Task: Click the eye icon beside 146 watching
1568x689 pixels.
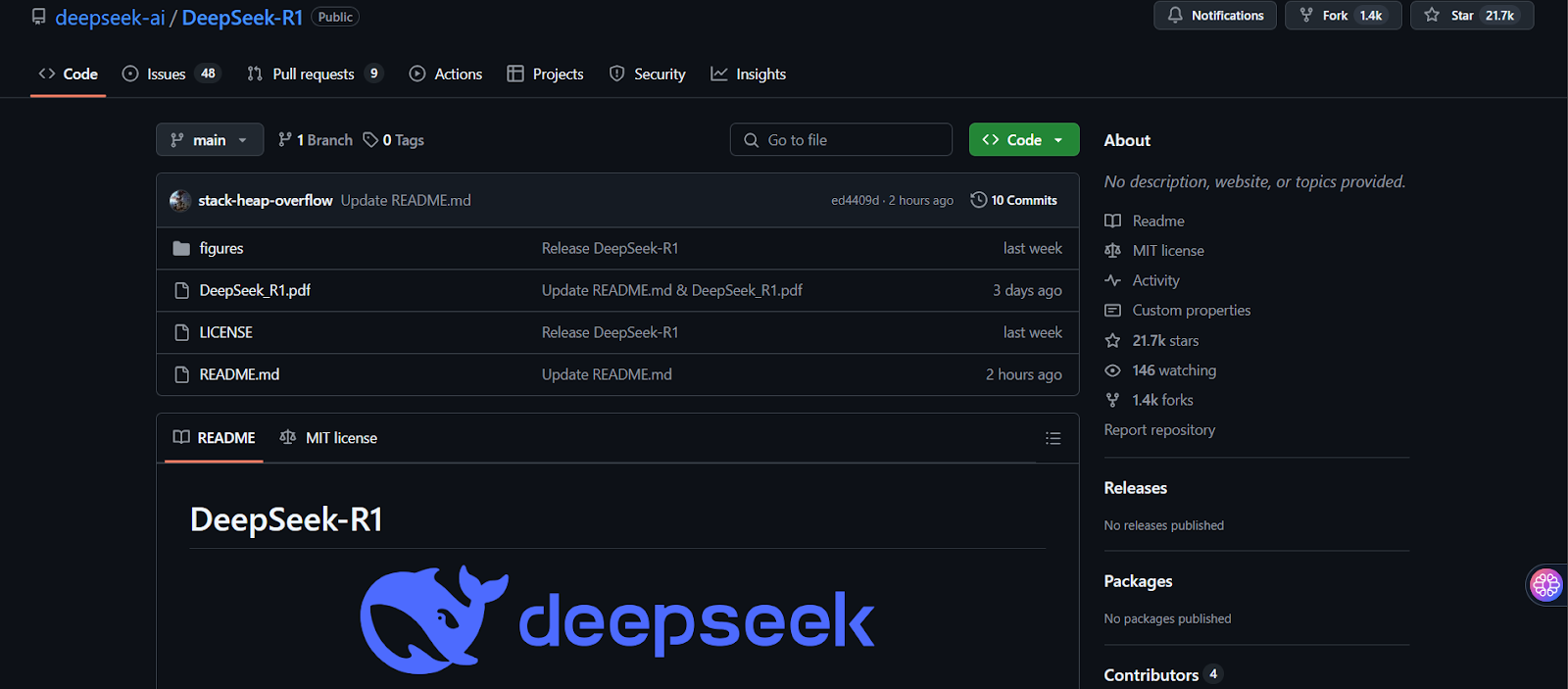Action: 1112,370
